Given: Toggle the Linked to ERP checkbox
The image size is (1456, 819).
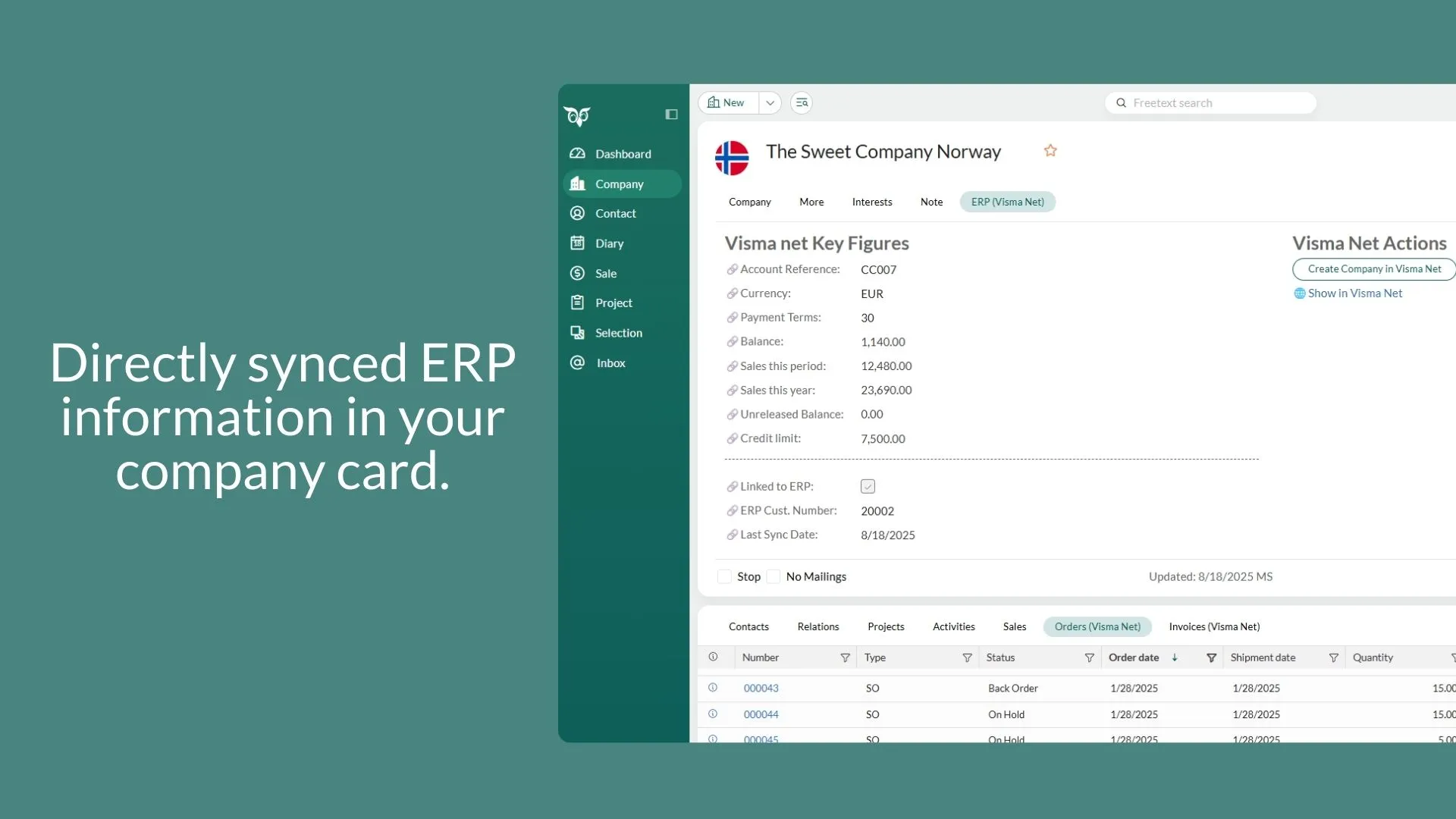Looking at the screenshot, I should point(868,487).
